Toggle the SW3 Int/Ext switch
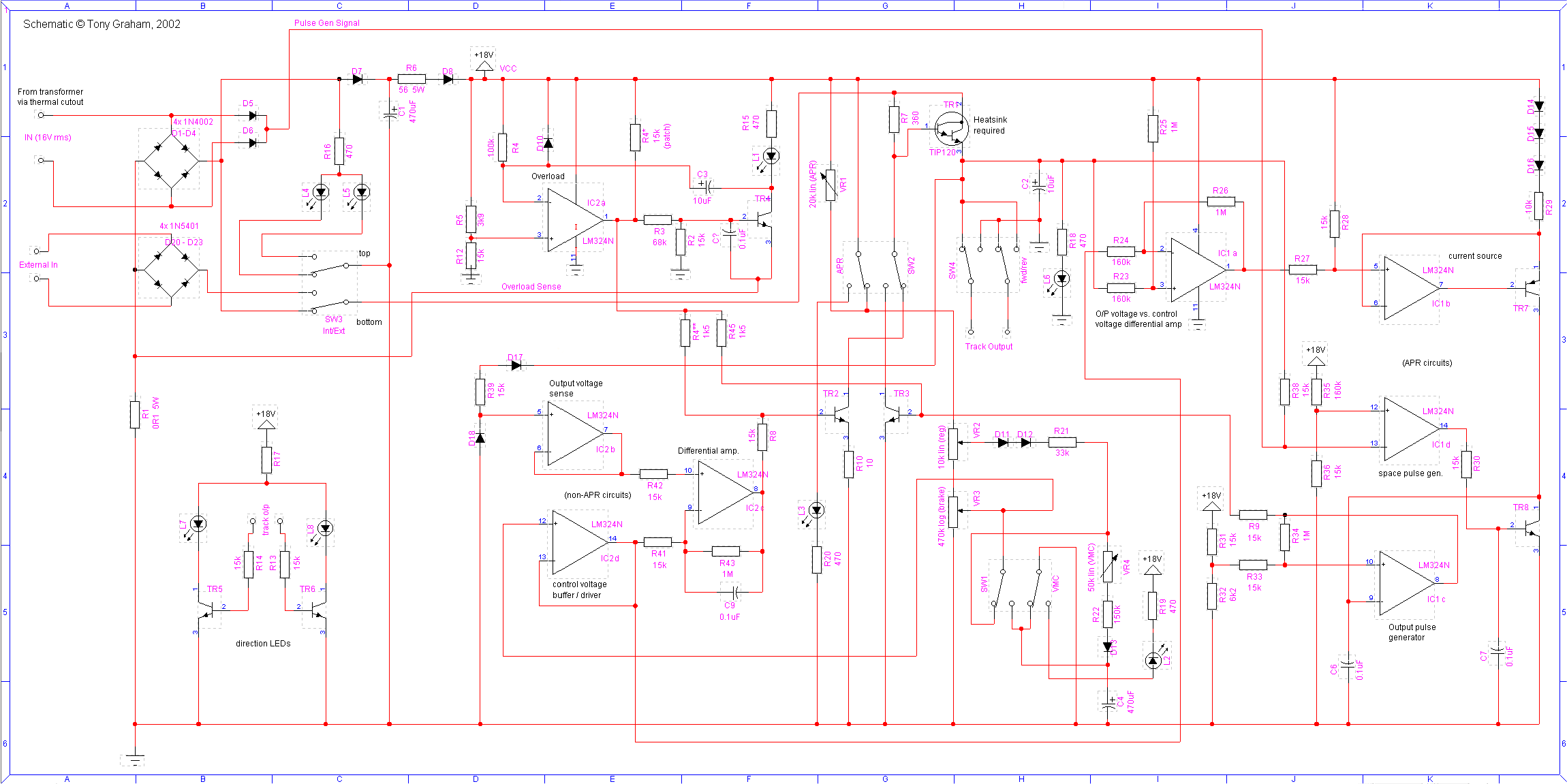Viewport: 1567px width, 784px height. click(330, 283)
